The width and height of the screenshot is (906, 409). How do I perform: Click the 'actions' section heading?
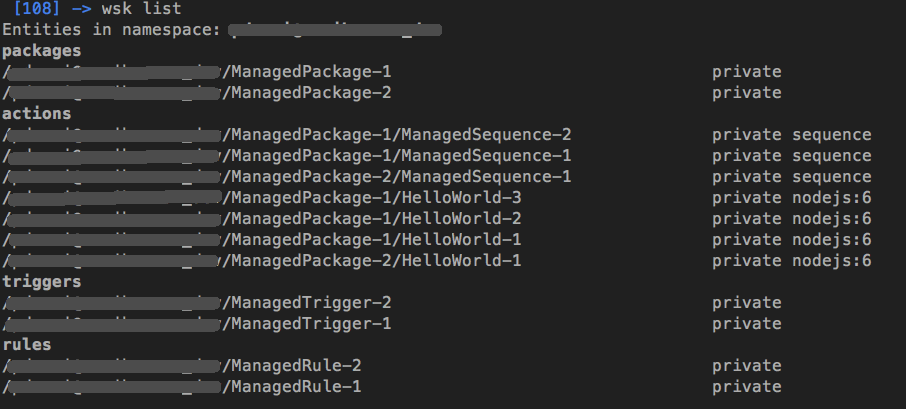(36, 114)
